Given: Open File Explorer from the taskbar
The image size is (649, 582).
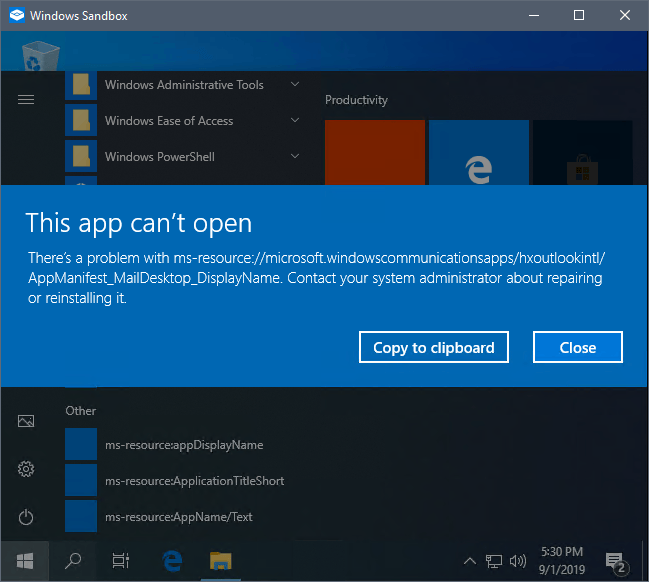Looking at the screenshot, I should [x=221, y=561].
